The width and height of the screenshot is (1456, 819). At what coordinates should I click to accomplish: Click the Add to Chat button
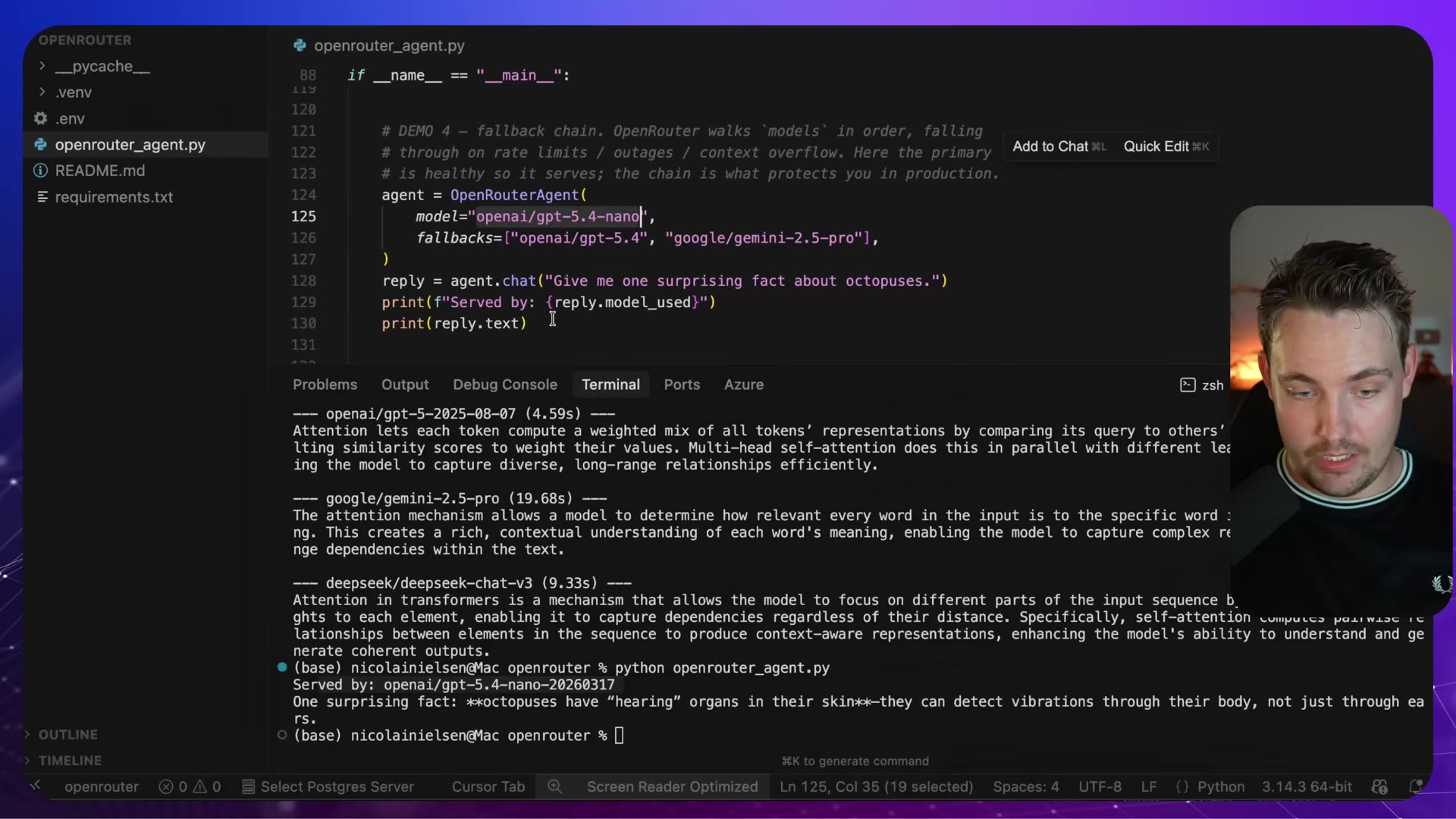1059,146
